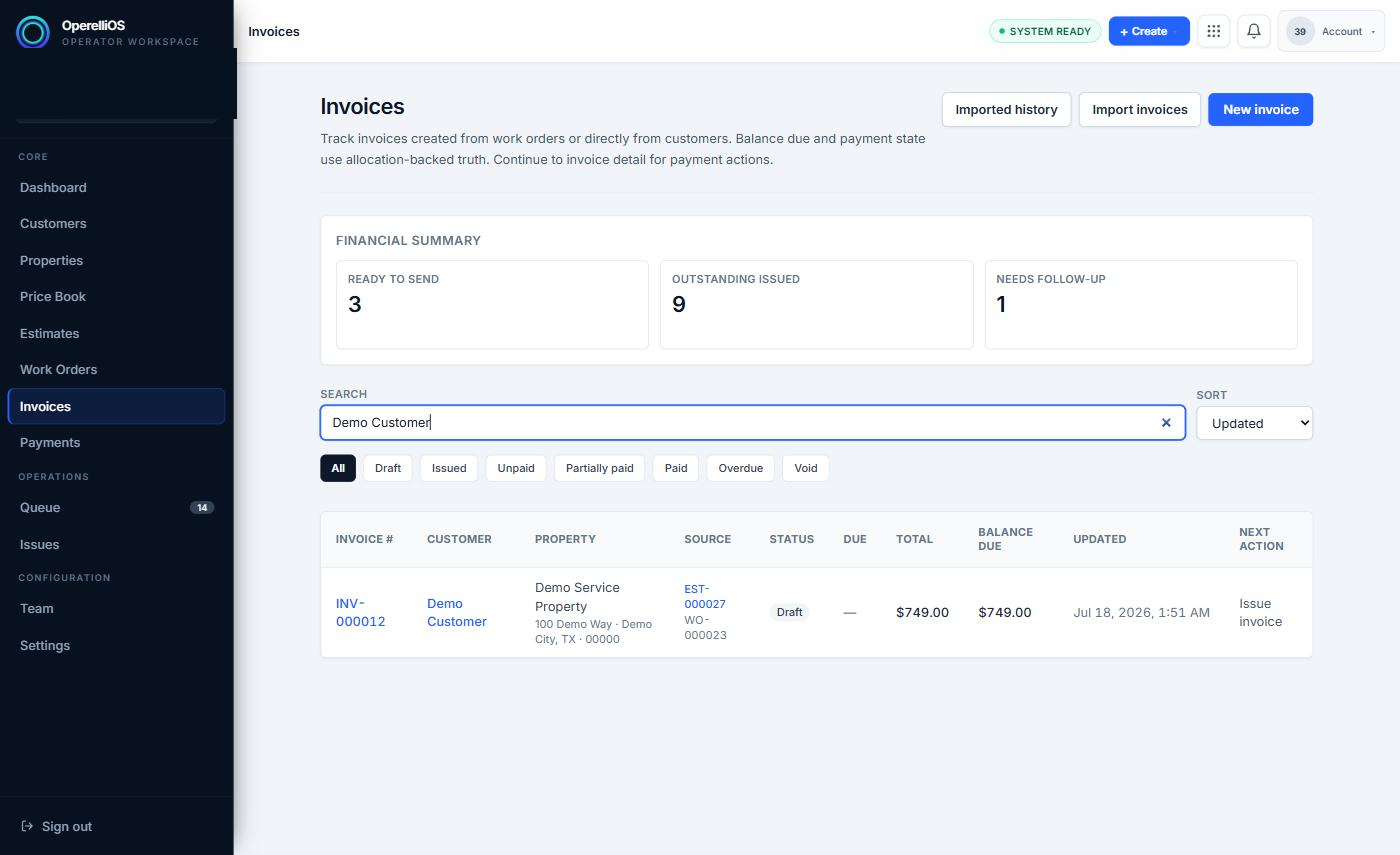Clear the search field with the X icon

[1165, 423]
